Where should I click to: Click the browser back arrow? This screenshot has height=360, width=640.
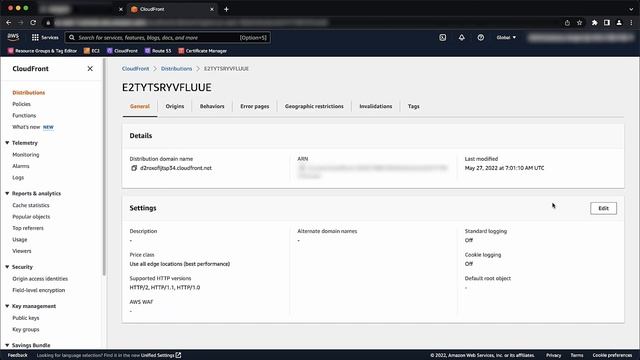[9, 23]
